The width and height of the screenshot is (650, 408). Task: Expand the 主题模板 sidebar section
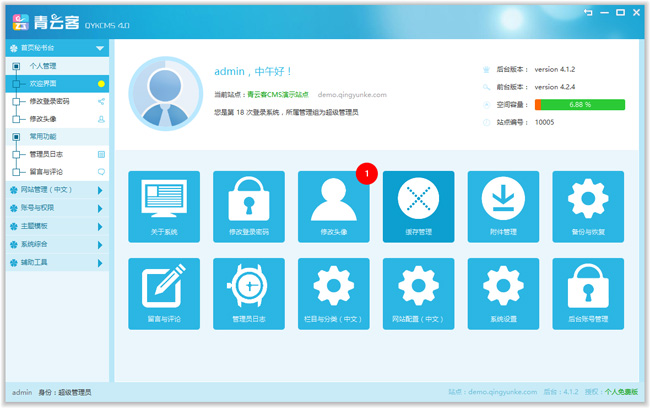point(57,226)
